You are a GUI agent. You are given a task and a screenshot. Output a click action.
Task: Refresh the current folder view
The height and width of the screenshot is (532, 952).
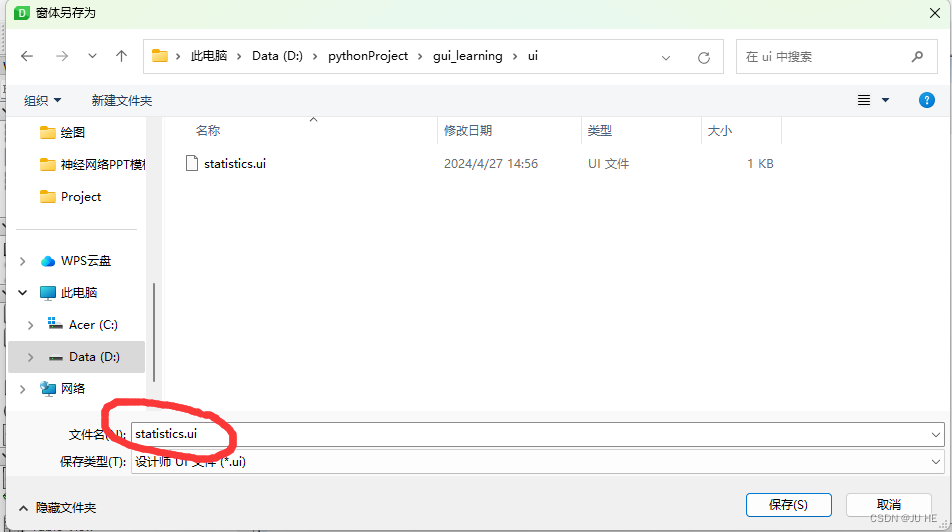click(x=704, y=58)
